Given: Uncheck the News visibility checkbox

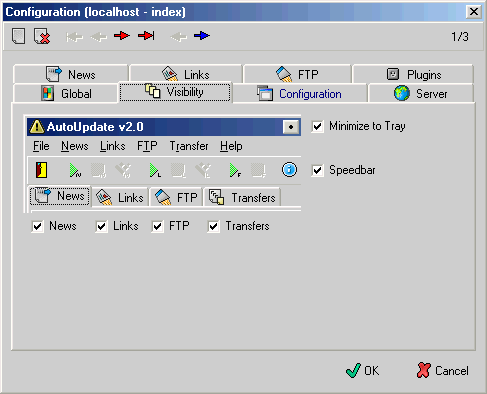Looking at the screenshot, I should click(x=37, y=226).
